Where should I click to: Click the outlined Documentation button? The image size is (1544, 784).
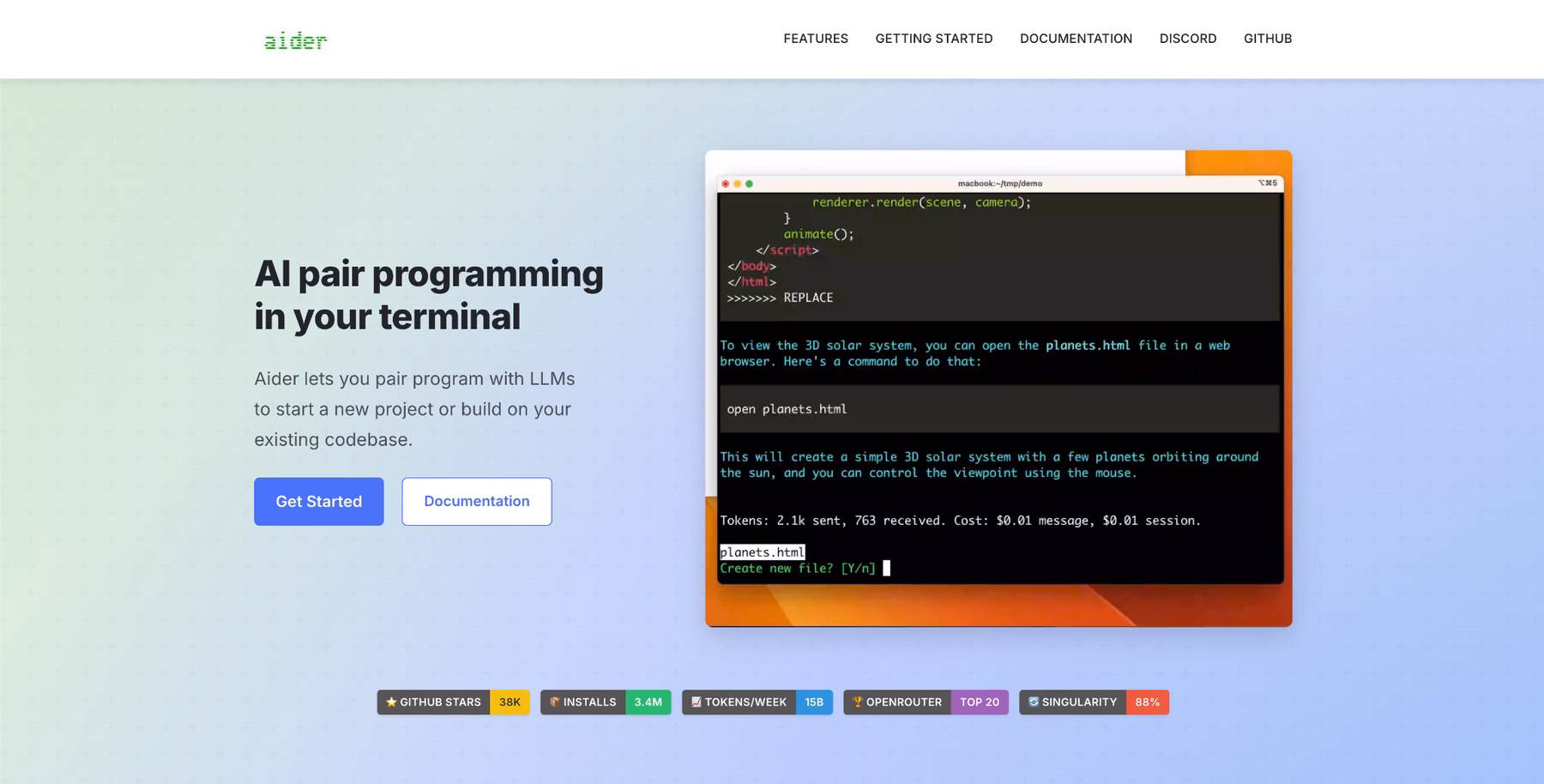[477, 501]
